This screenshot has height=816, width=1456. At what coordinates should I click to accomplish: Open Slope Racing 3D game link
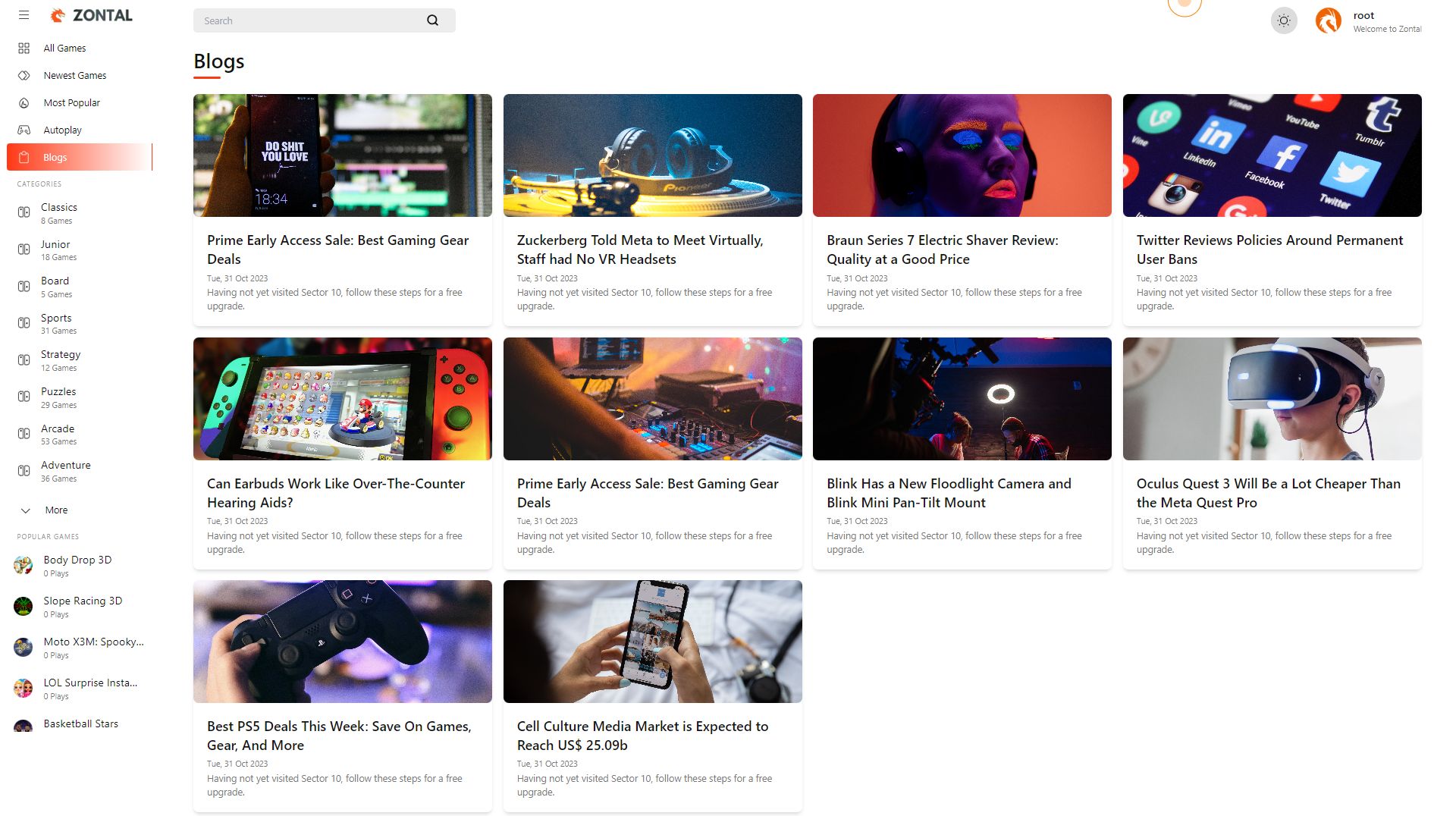[x=83, y=601]
